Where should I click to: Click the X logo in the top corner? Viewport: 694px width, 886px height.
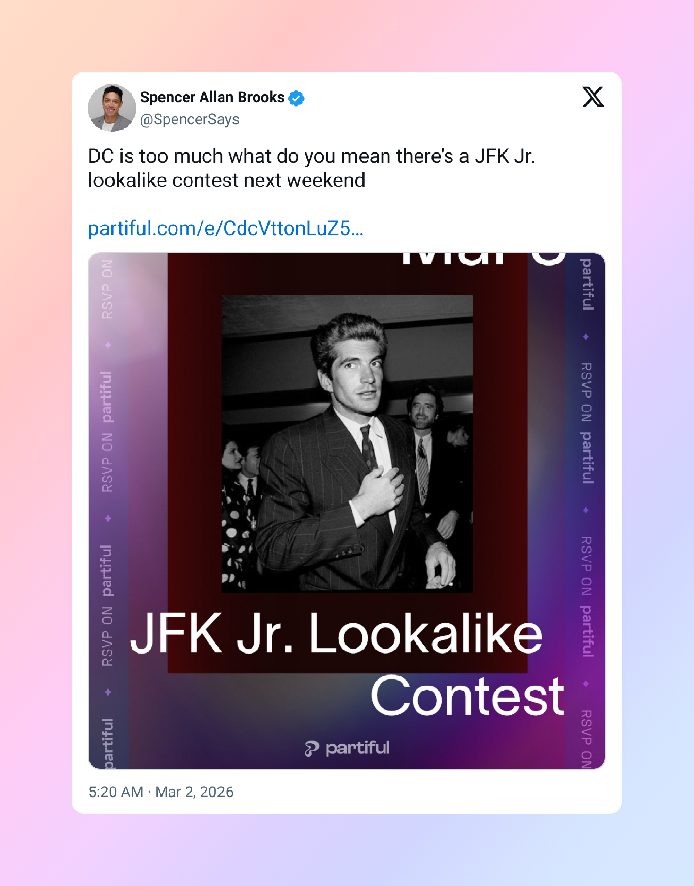(x=592, y=97)
